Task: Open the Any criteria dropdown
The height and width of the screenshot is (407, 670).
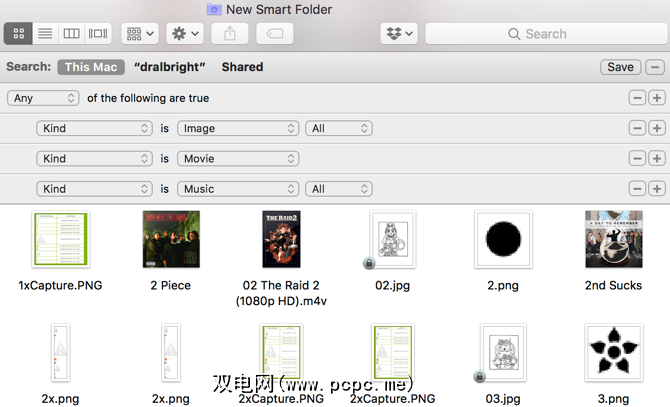Action: [x=43, y=98]
